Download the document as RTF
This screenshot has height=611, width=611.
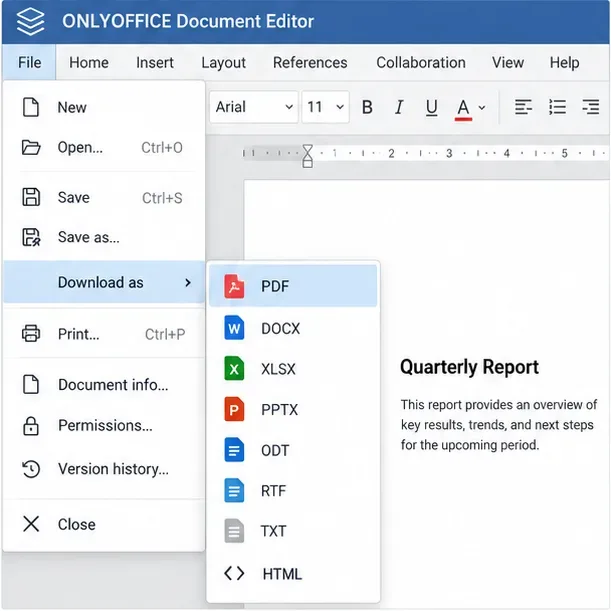[293, 491]
